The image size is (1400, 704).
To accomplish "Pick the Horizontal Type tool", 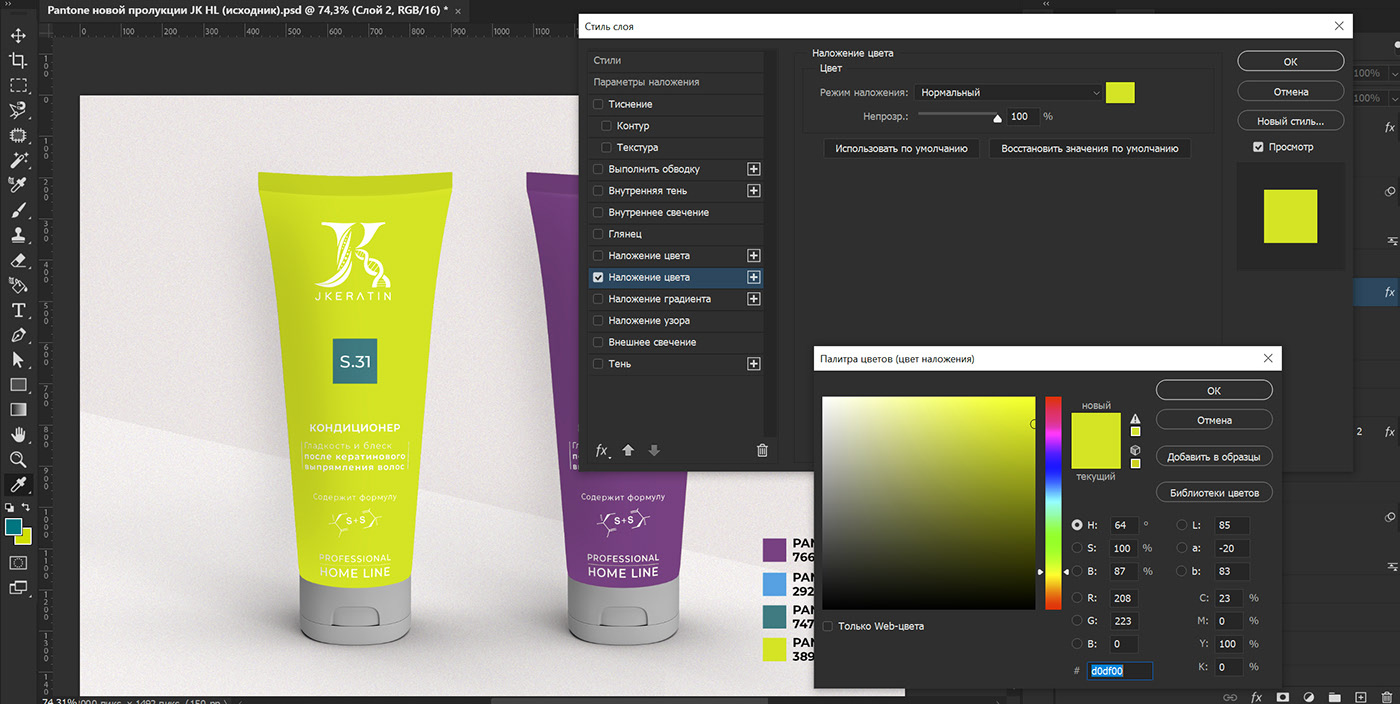I will [x=18, y=310].
